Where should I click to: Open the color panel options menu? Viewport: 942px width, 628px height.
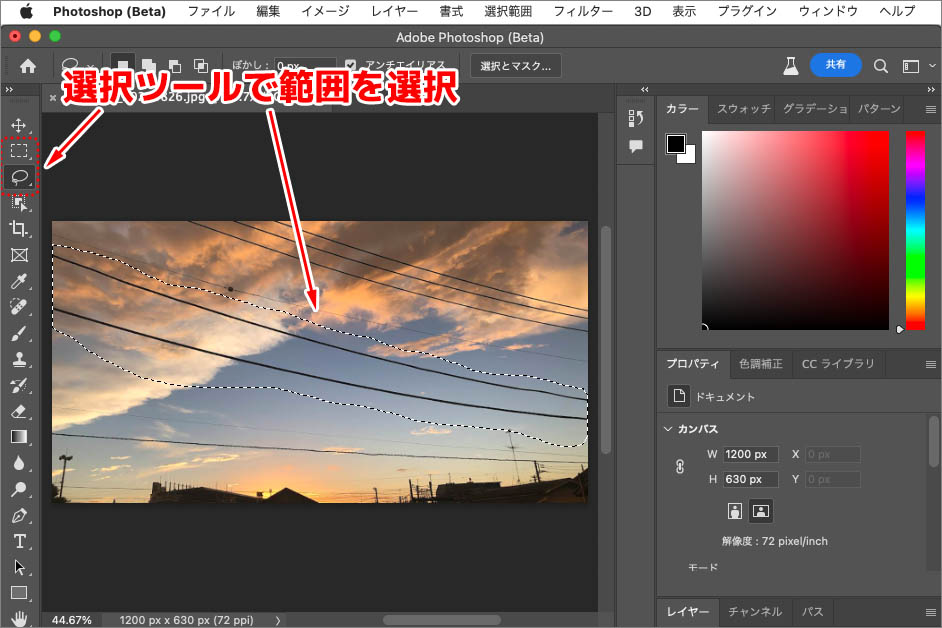[x=930, y=109]
